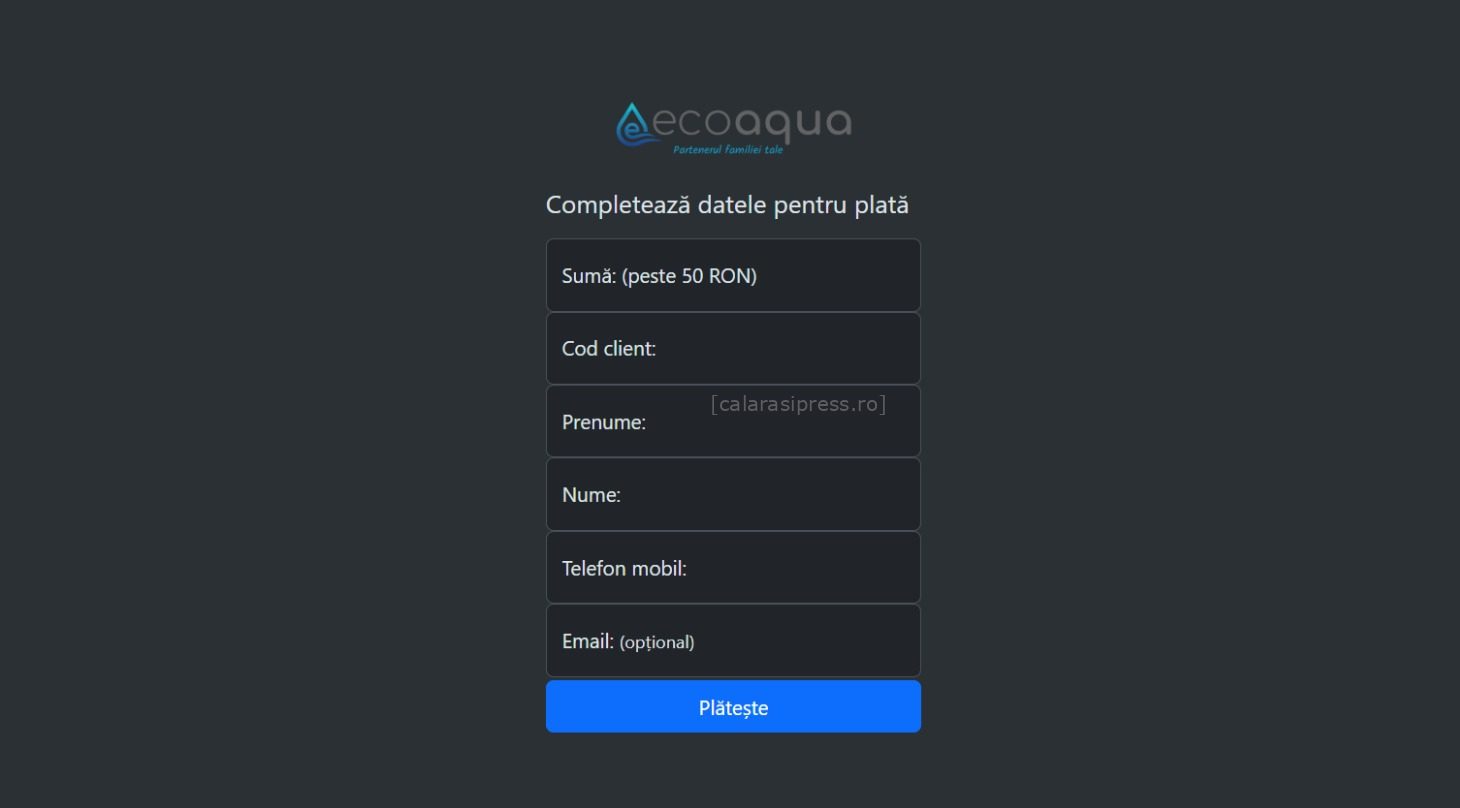The height and width of the screenshot is (808, 1460).
Task: Click the "(peste 50 RON)" hint text
Action: click(x=689, y=276)
